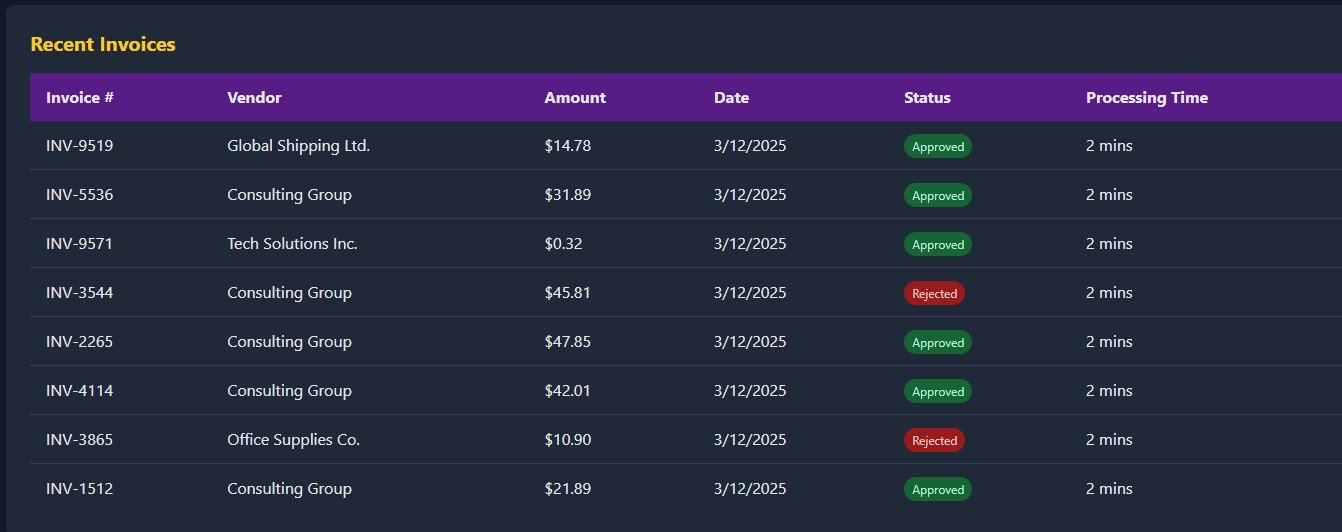Click the Rejected badge for INV-3865
Image resolution: width=1342 pixels, height=532 pixels.
pyautogui.click(x=934, y=440)
